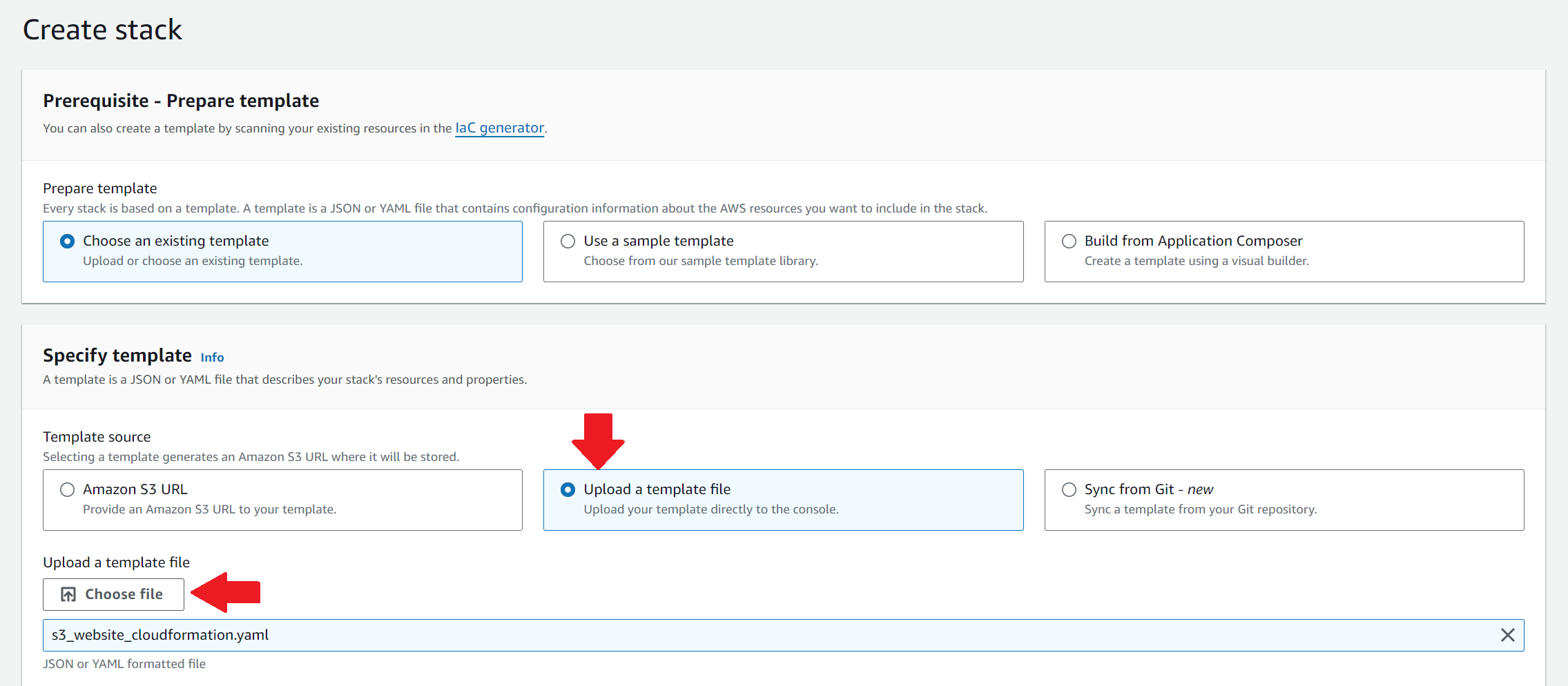Viewport: 1568px width, 686px height.
Task: Click the 'JSON or YAML formatted file' hint
Action: [x=124, y=664]
